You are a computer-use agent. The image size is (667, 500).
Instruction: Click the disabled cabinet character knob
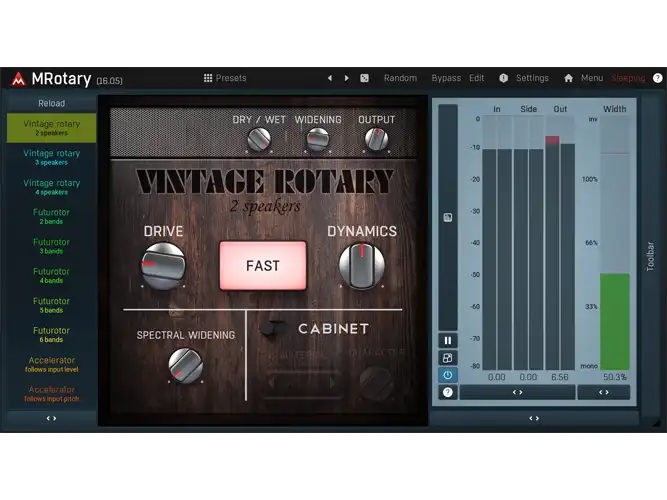[x=376, y=382]
